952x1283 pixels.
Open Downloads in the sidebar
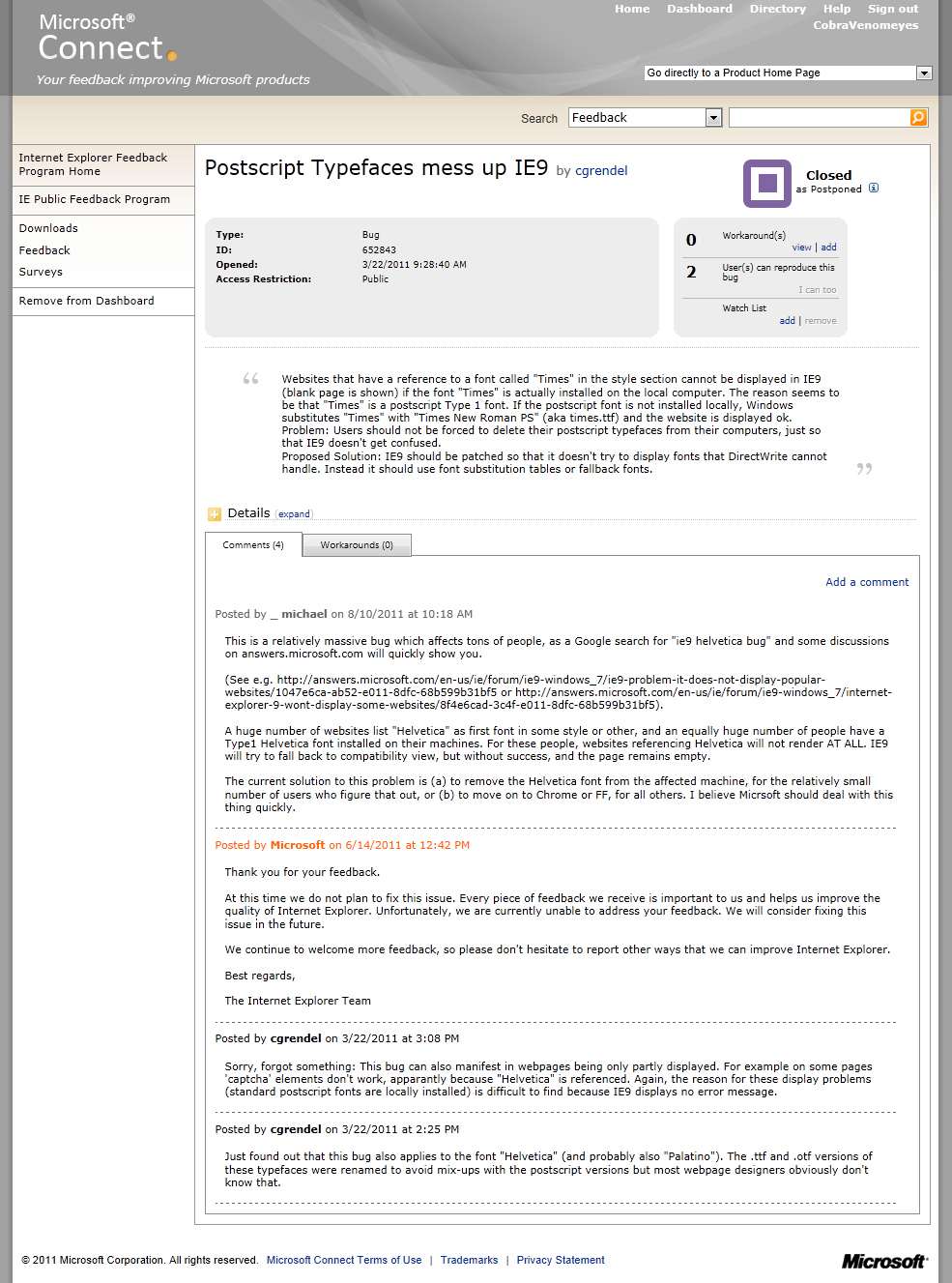[x=48, y=228]
